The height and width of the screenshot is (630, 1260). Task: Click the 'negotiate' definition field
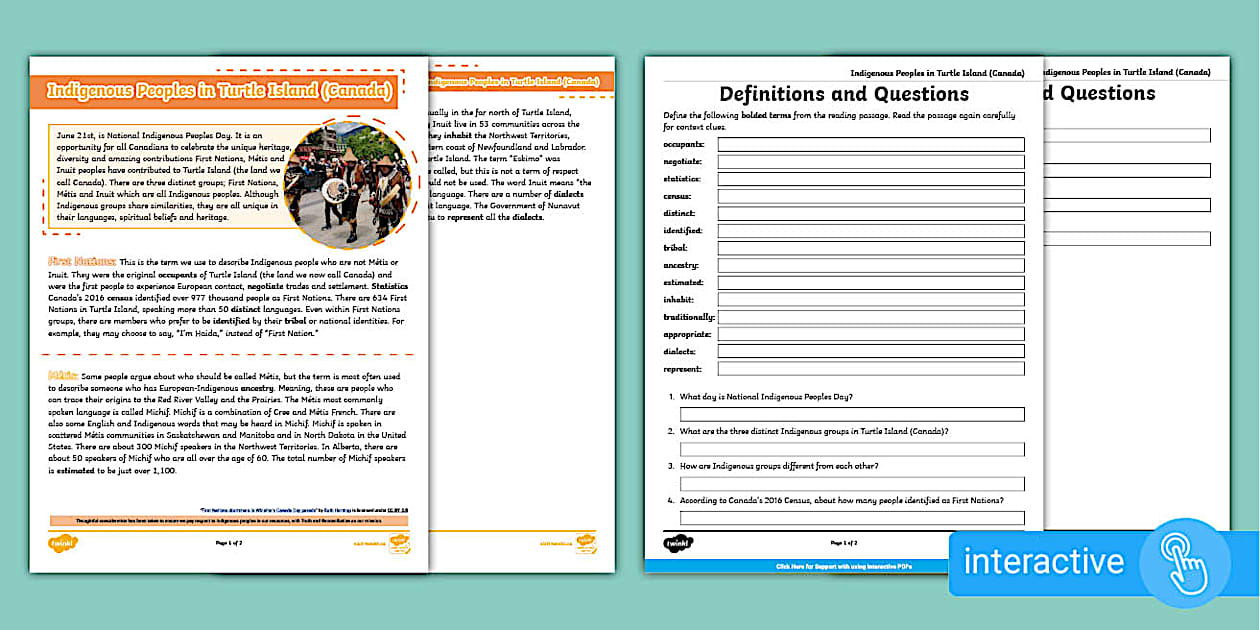[870, 162]
